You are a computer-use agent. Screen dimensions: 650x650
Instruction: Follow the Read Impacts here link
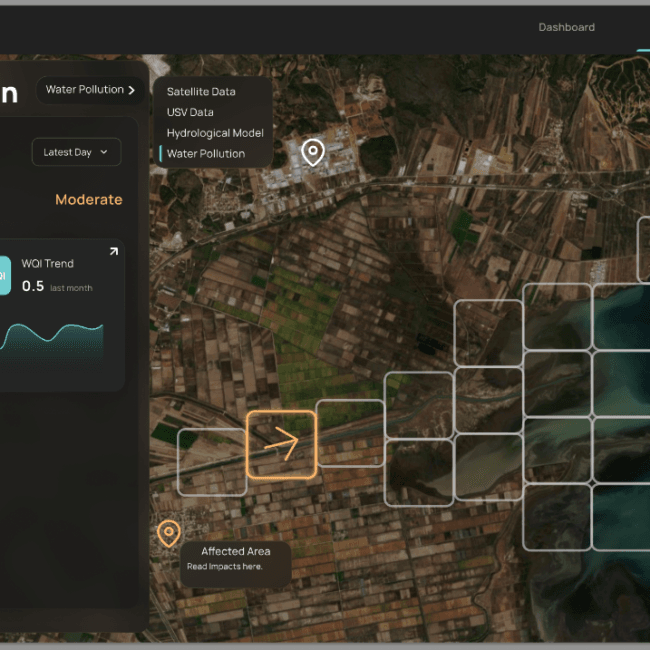(x=225, y=567)
